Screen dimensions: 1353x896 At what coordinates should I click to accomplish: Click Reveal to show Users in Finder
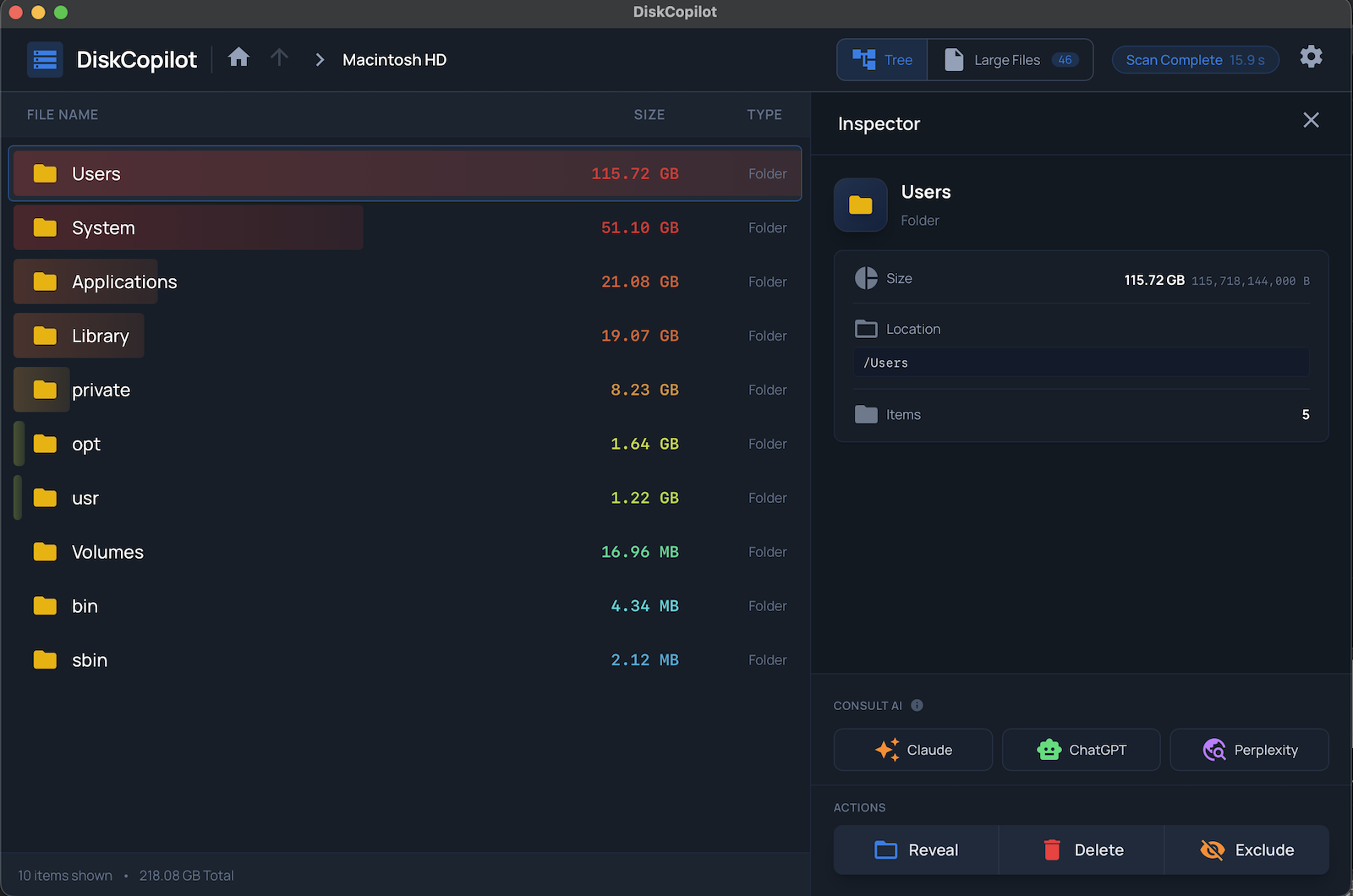[x=916, y=850]
